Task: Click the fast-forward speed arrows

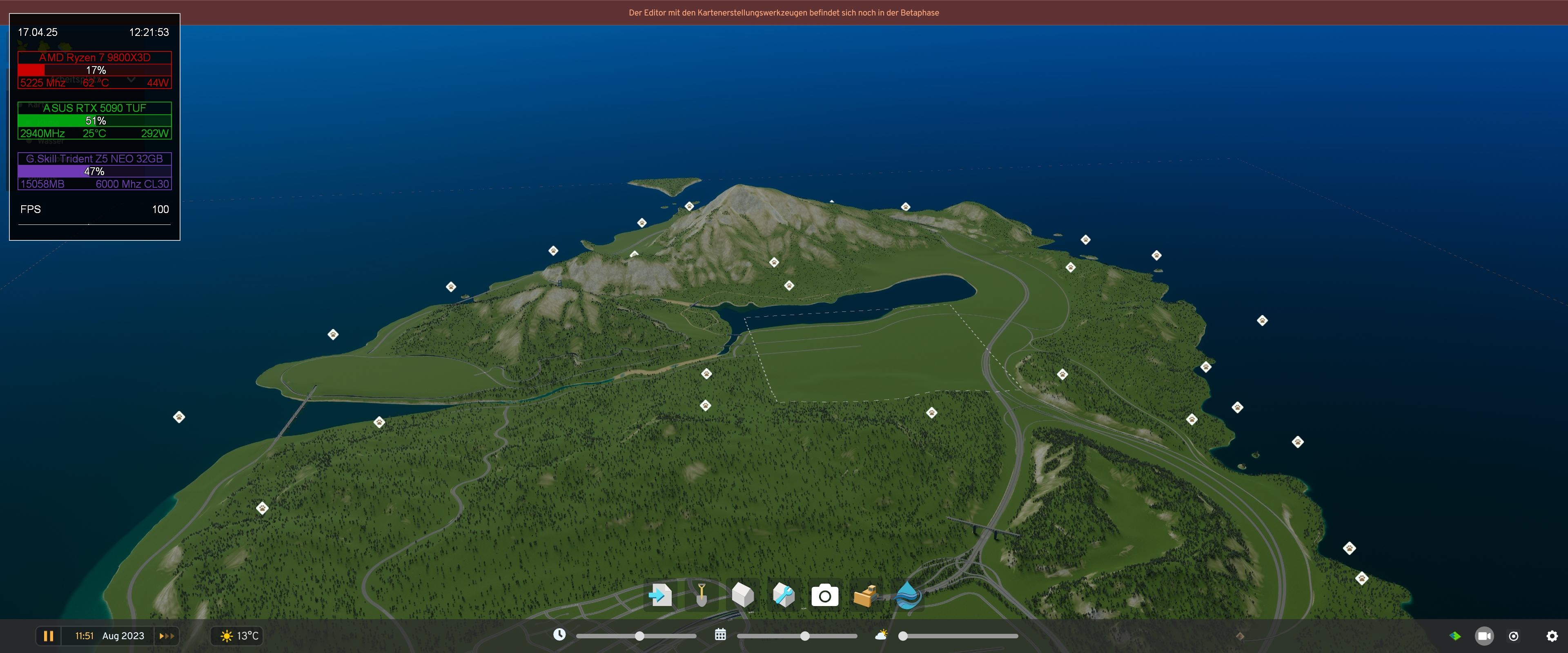Action: click(x=167, y=636)
